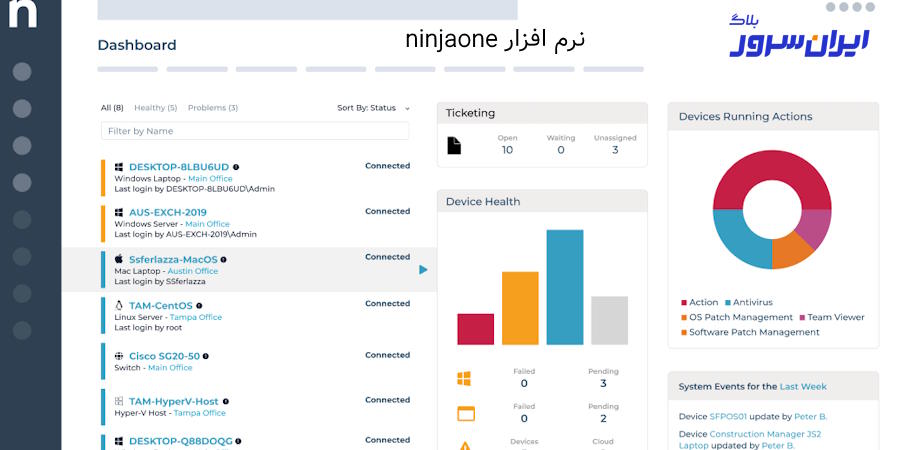Screen dimensions: 900x450
Task: Open TAM-CentOS device link
Action: point(161,306)
